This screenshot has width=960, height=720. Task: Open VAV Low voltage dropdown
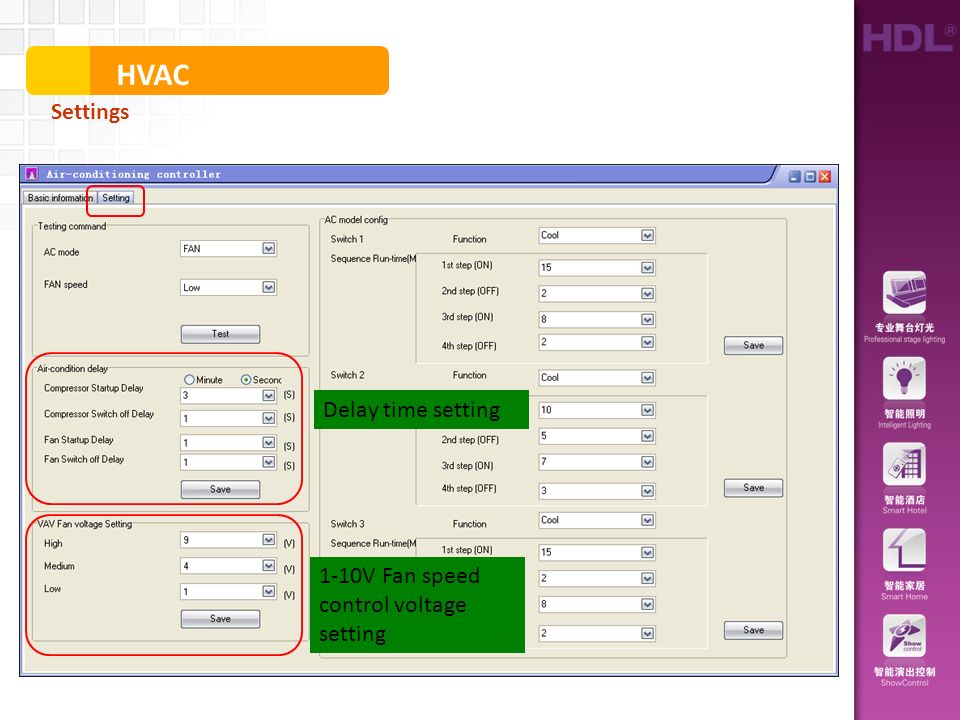click(268, 591)
